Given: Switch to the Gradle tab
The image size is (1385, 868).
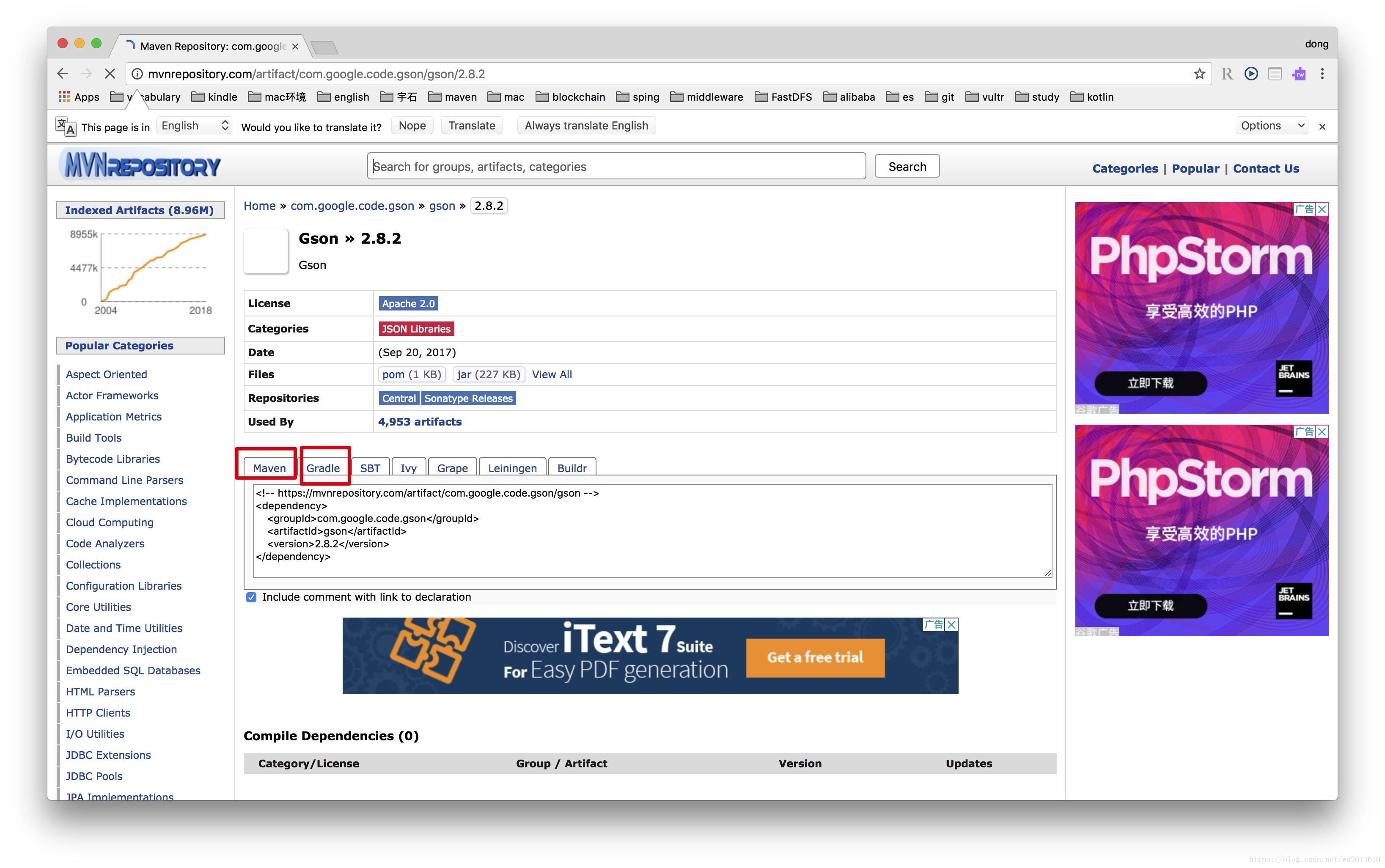Looking at the screenshot, I should point(323,467).
